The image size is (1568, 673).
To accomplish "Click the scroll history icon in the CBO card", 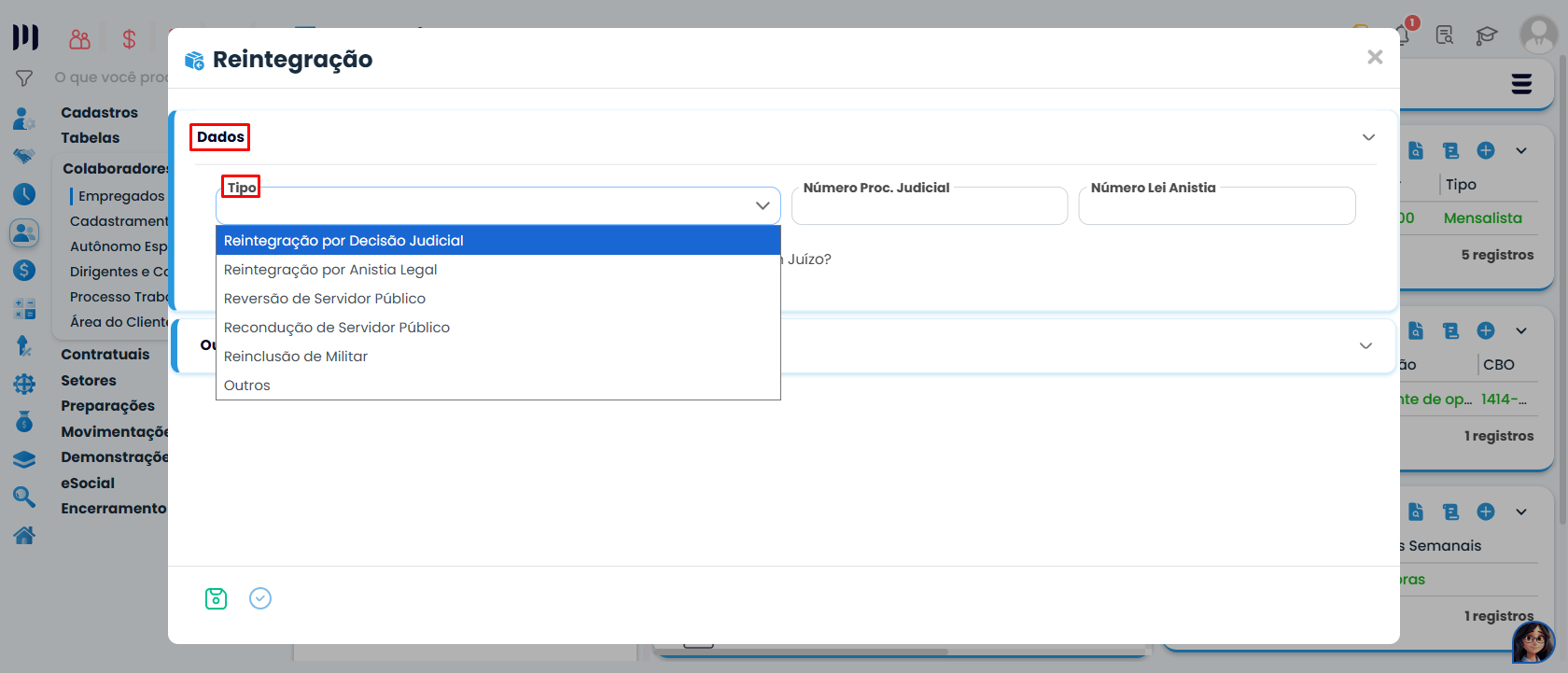I will pyautogui.click(x=1450, y=330).
